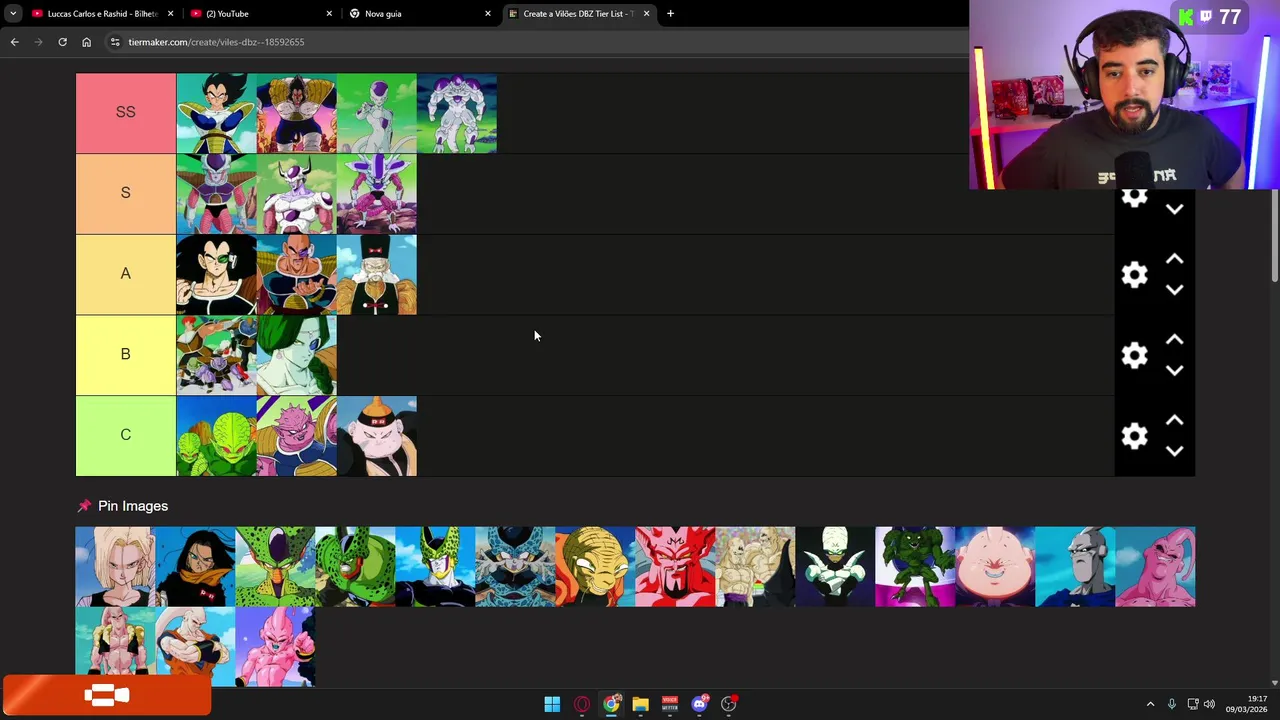Open settings gear for tier A
Viewport: 1280px width, 720px height.
pyautogui.click(x=1134, y=275)
